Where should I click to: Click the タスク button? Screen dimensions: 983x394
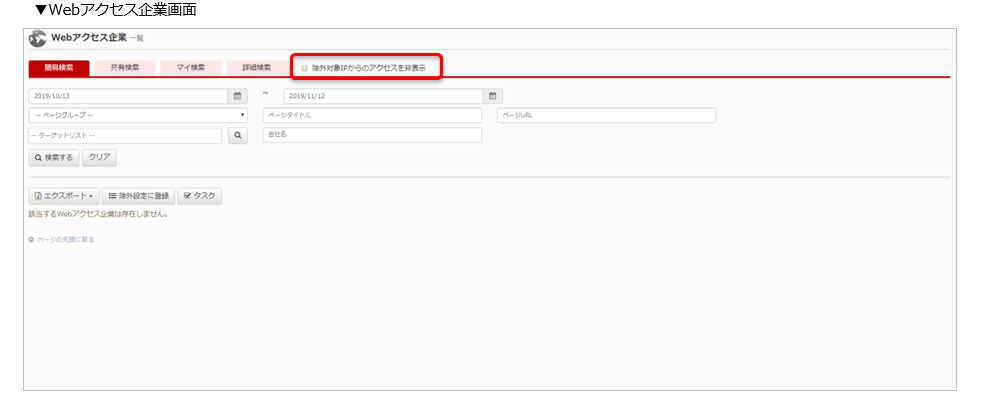click(199, 196)
